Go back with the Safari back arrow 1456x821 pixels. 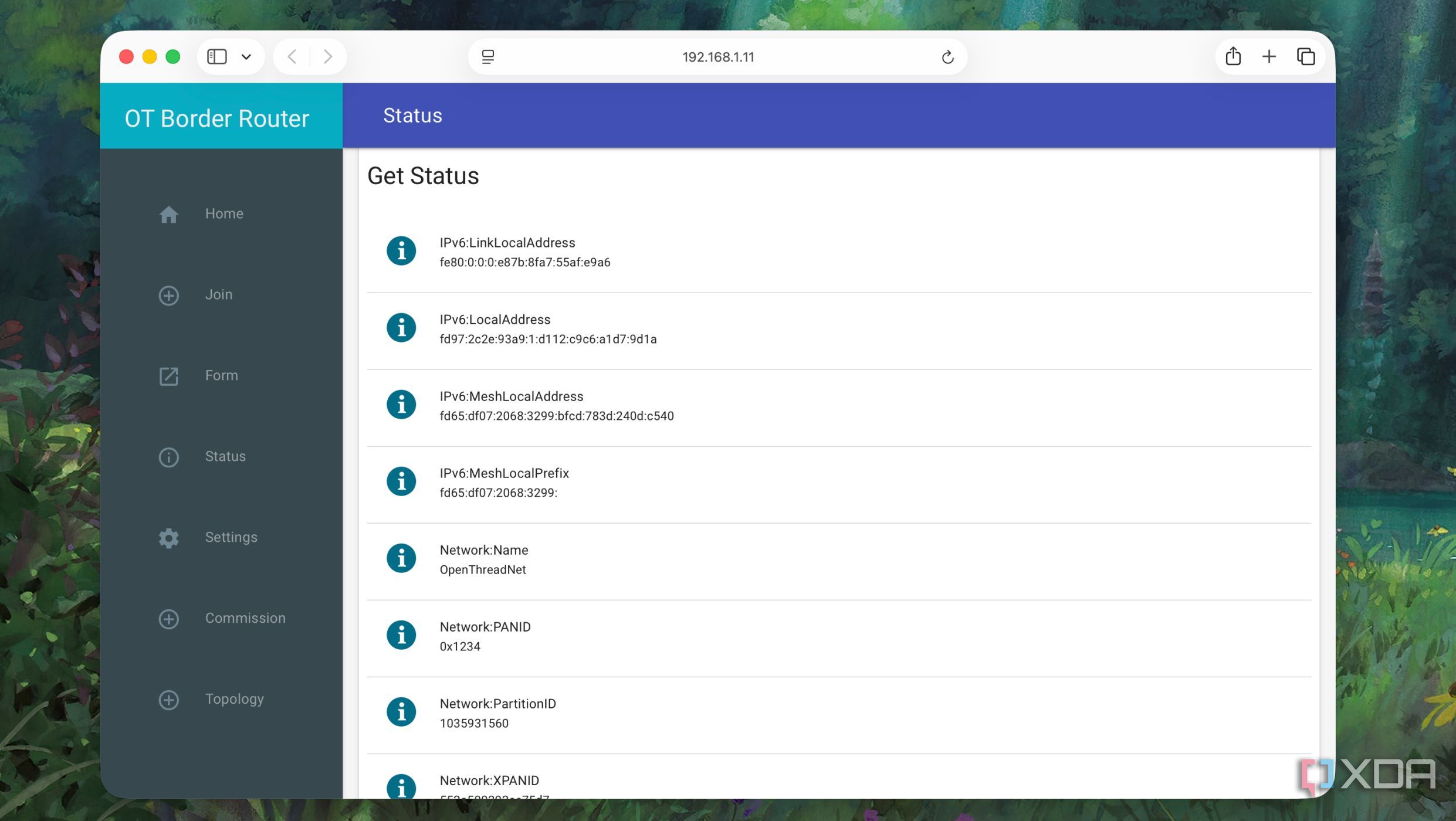(292, 56)
